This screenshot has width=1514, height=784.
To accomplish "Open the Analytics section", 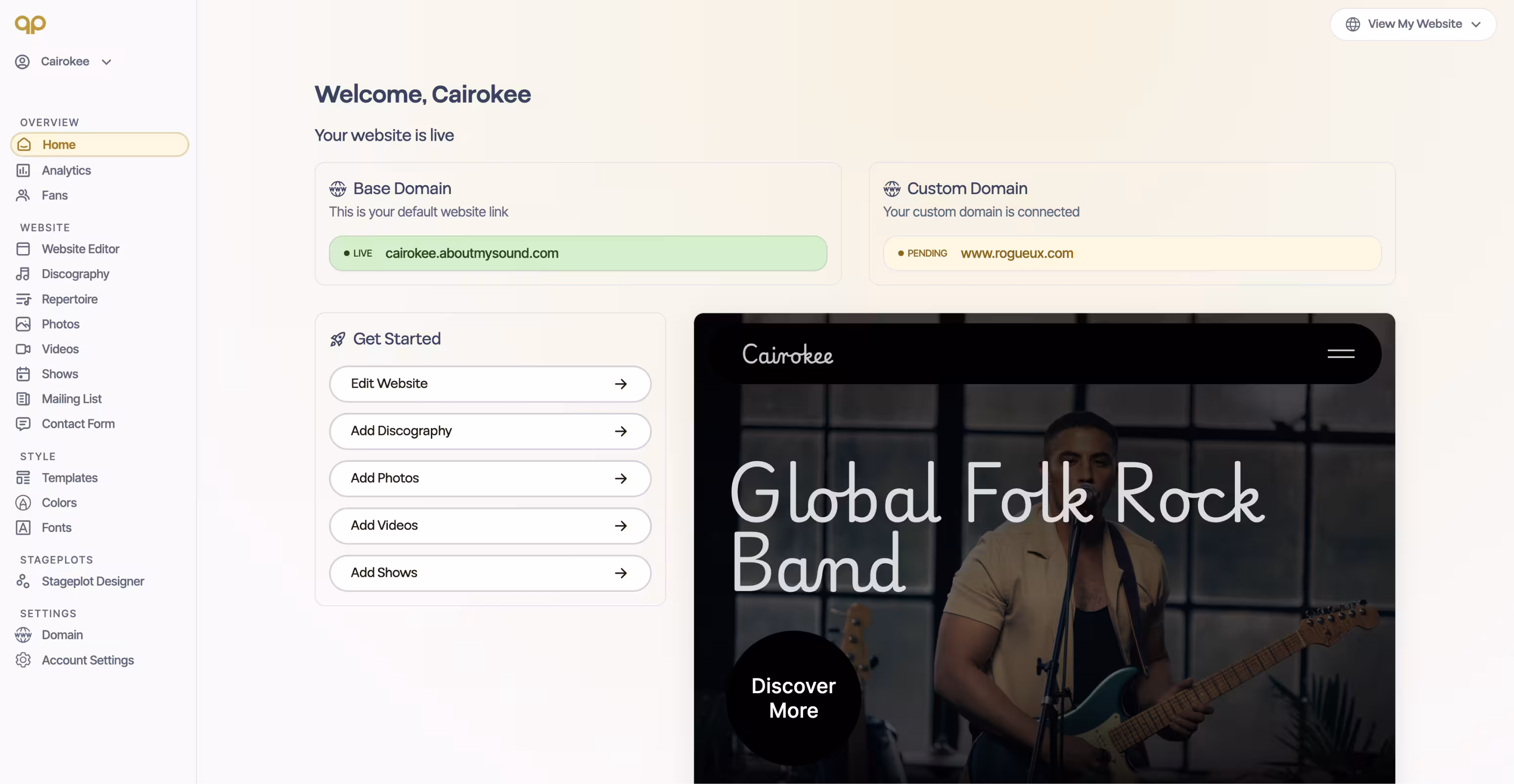I will coord(67,170).
